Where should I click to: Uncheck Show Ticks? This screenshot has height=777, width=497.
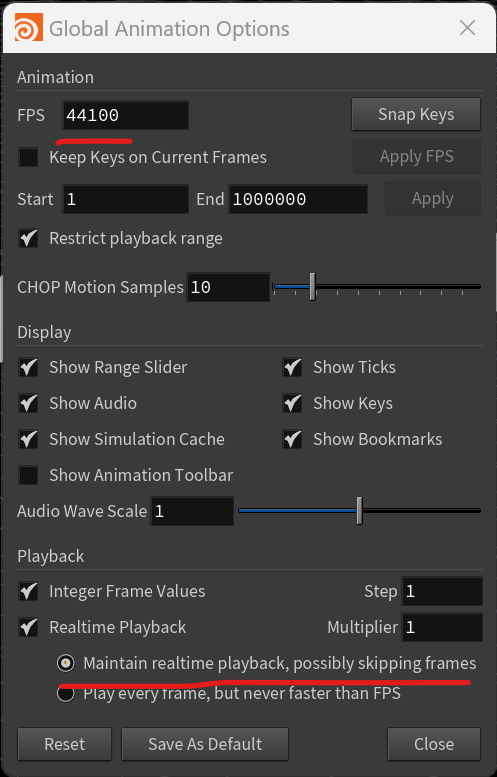coord(292,367)
